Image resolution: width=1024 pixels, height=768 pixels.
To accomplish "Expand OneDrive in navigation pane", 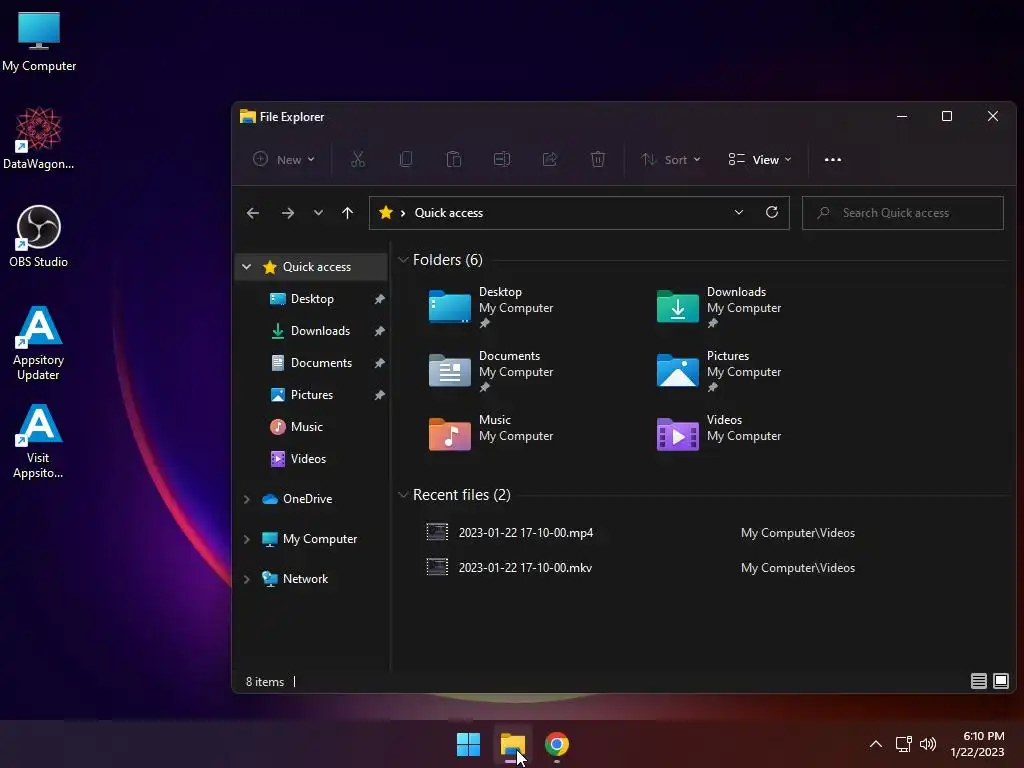I will 246,499.
